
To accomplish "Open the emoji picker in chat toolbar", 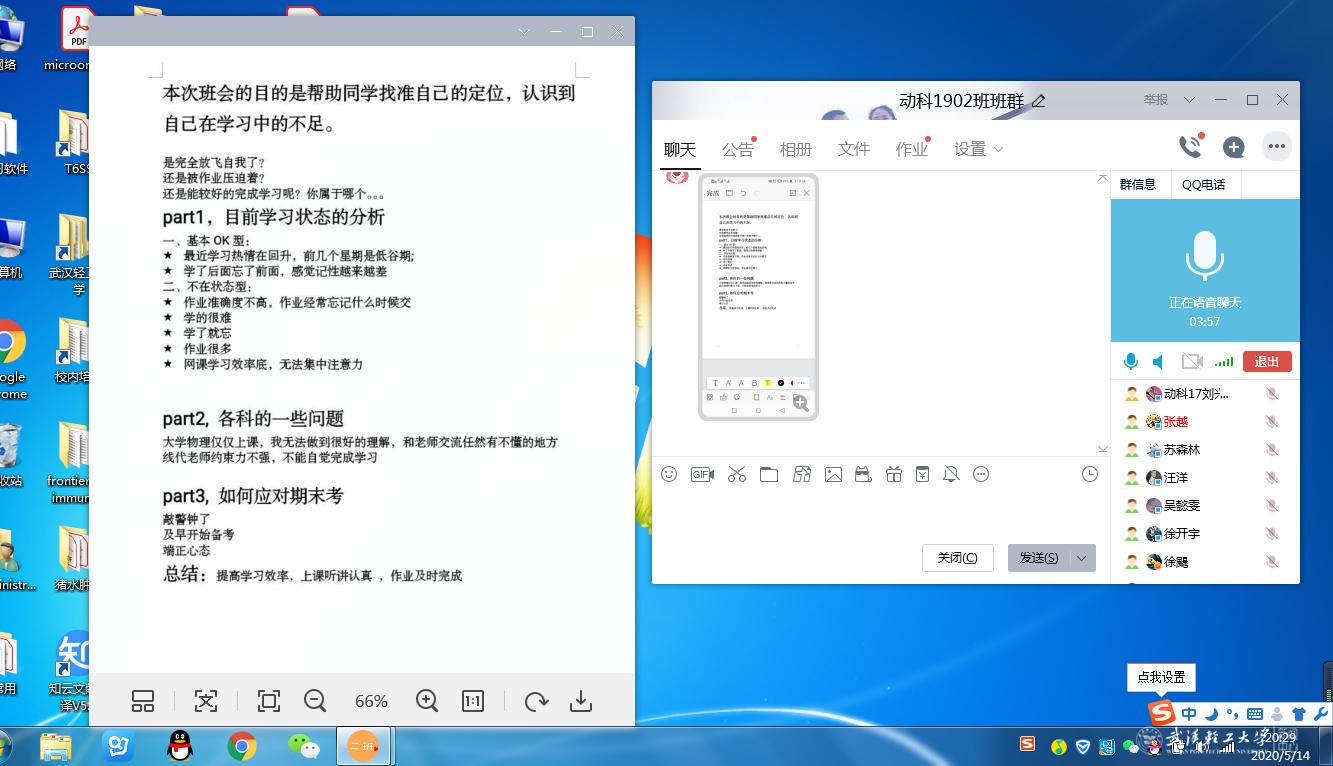I will 669,474.
